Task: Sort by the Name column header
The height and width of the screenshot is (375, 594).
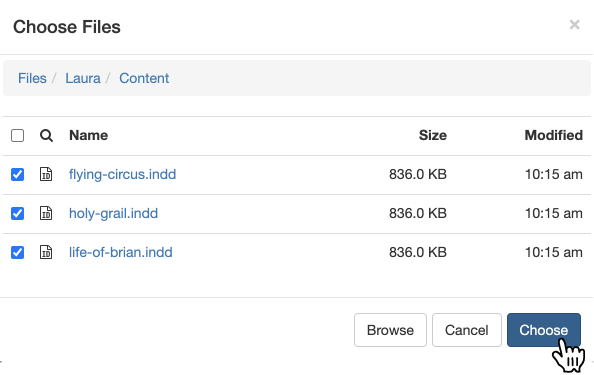Action: tap(89, 135)
